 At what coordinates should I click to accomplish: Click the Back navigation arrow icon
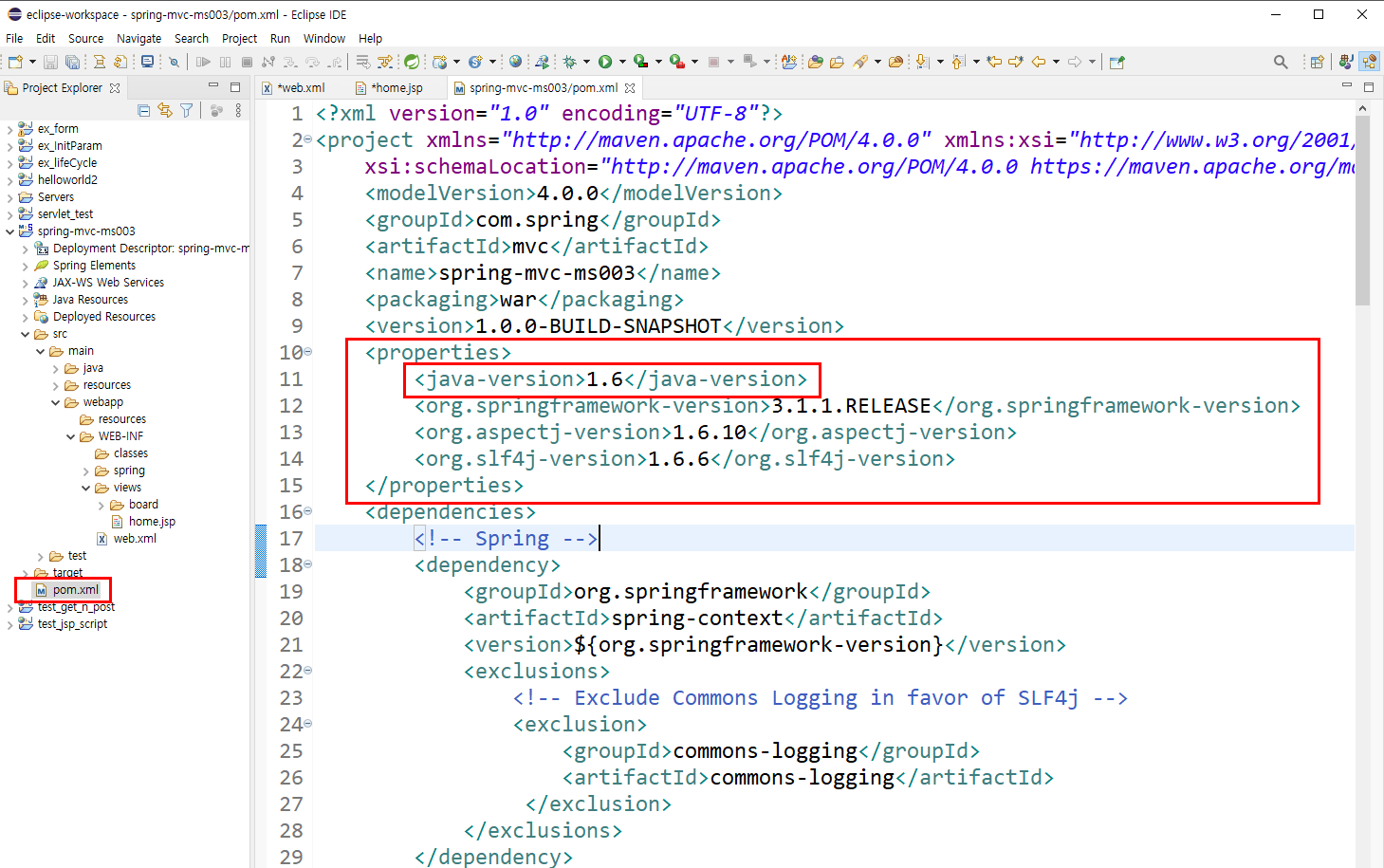(1039, 62)
